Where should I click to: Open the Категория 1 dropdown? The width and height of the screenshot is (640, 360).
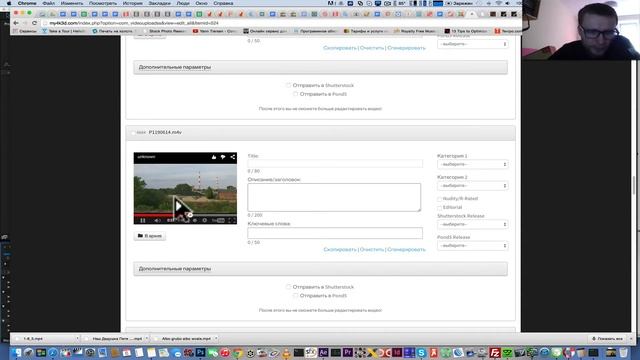(x=473, y=164)
